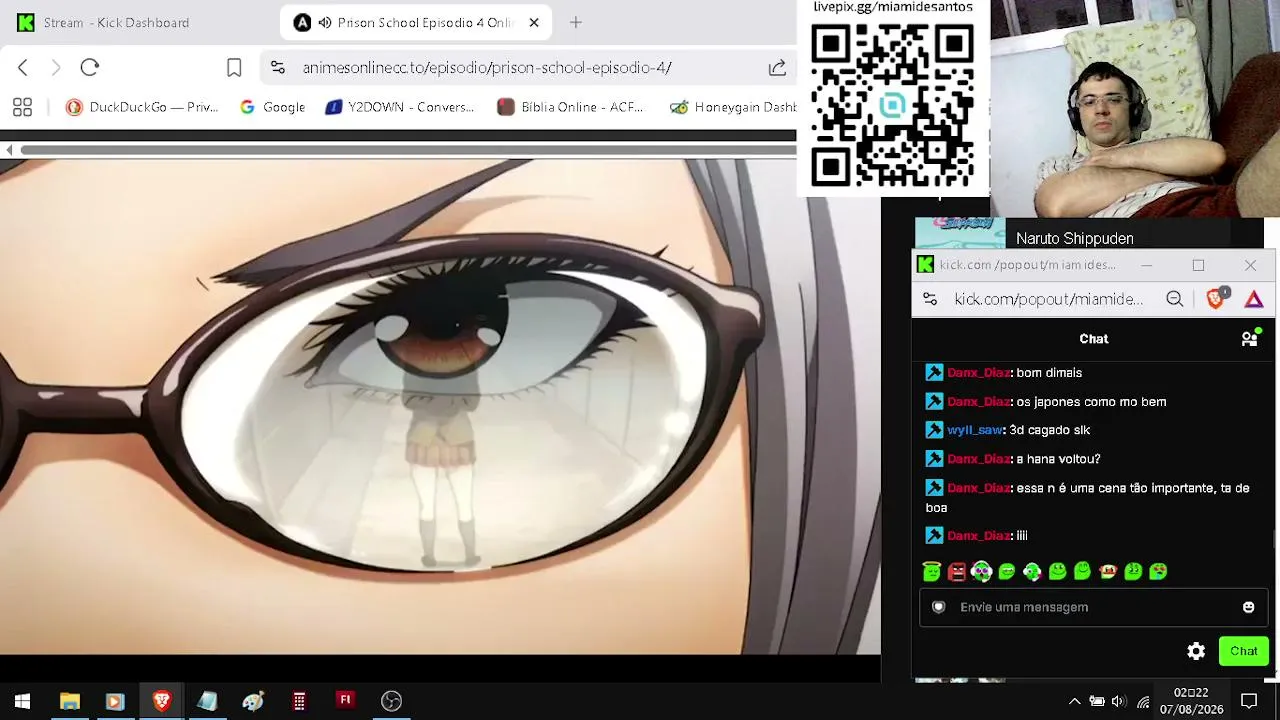This screenshot has height=720, width=1280.
Task: Switch to Brave browser in taskbar
Action: pyautogui.click(x=161, y=701)
